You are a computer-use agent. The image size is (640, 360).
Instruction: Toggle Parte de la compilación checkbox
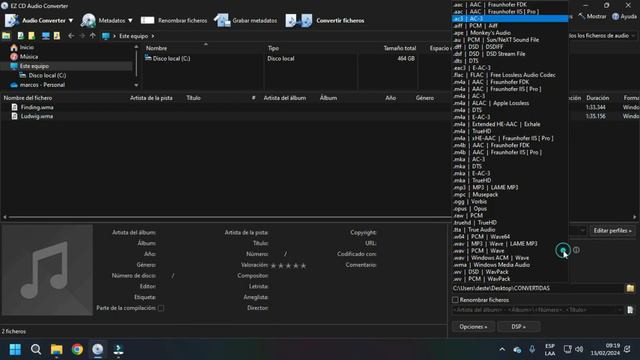(161, 308)
